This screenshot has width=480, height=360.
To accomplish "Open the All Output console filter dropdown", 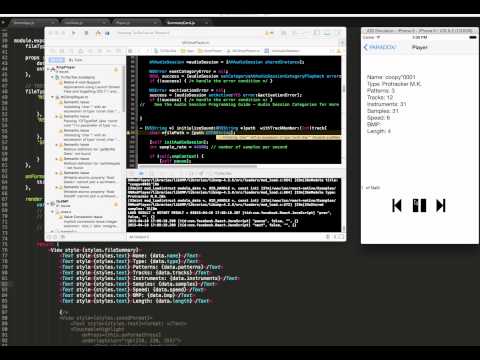I will [x=139, y=237].
